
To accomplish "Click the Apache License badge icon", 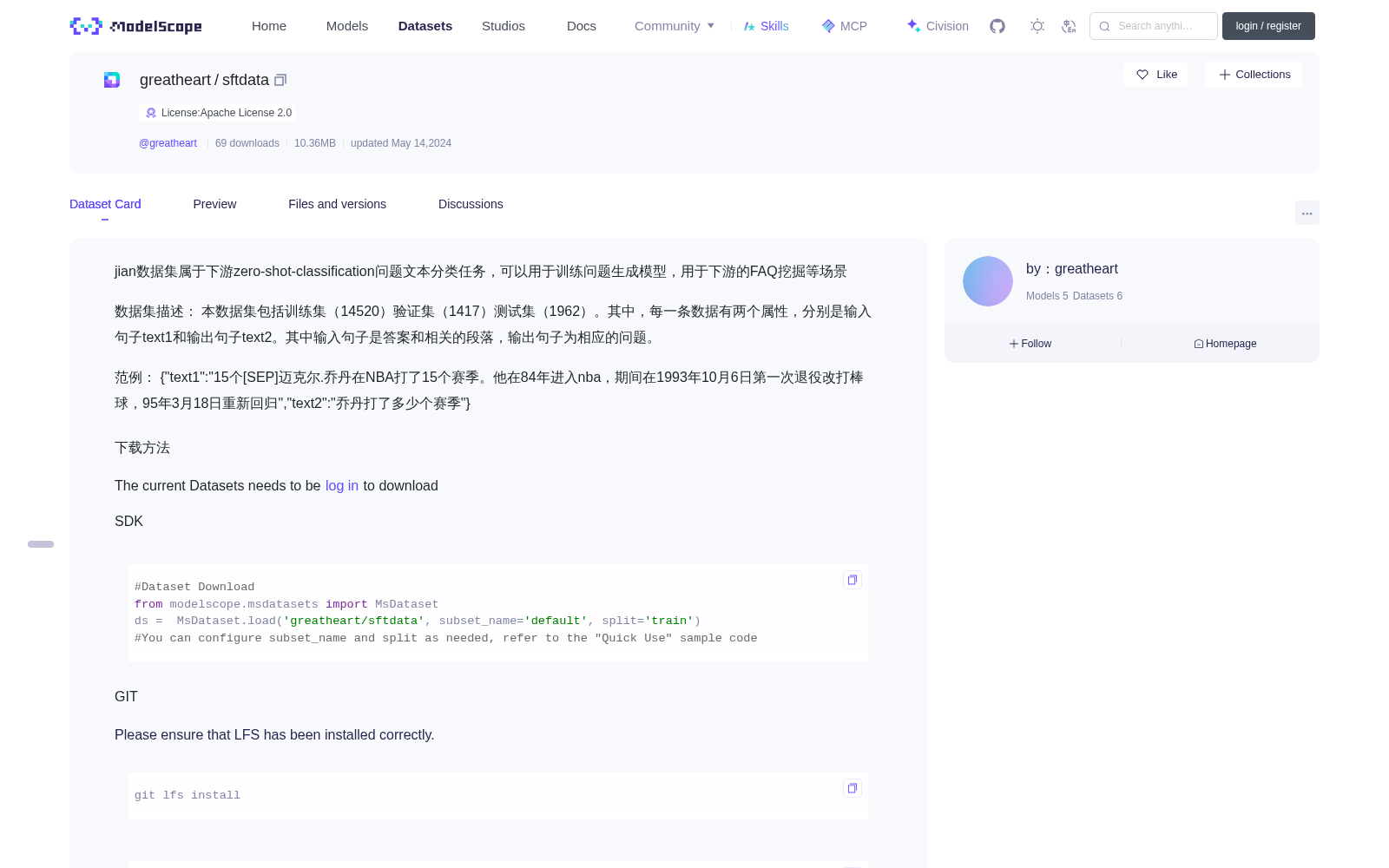I will click(151, 113).
